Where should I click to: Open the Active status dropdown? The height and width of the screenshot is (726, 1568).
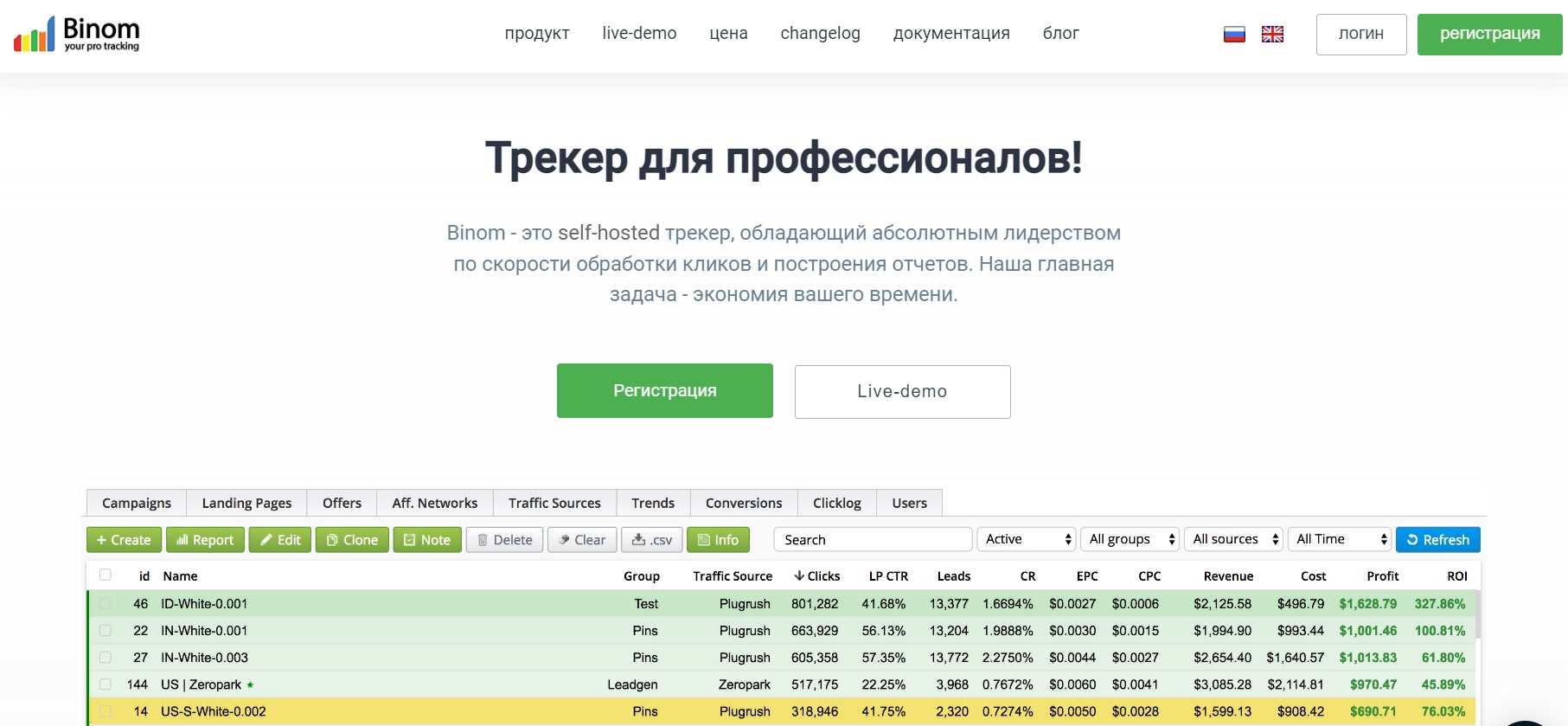(1027, 539)
